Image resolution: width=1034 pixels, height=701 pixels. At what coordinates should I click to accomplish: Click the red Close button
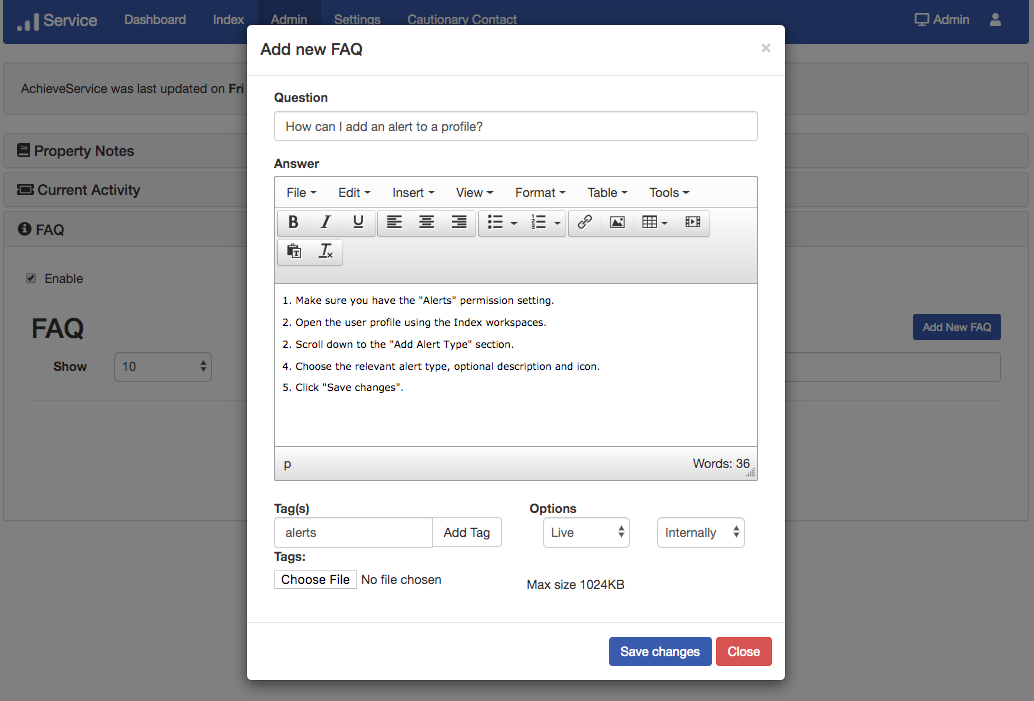744,652
